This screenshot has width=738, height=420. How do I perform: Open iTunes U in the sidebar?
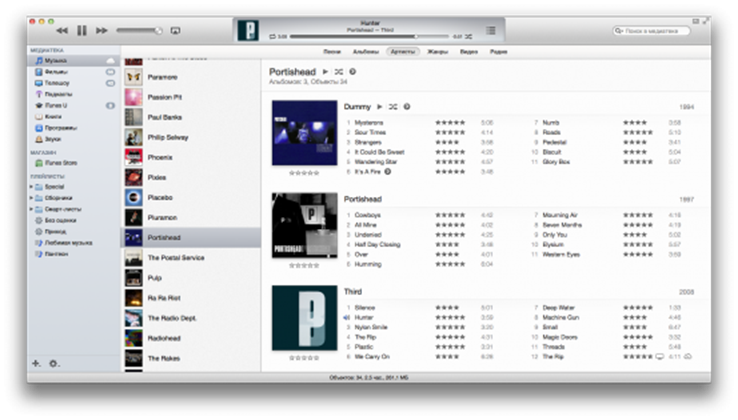73,105
